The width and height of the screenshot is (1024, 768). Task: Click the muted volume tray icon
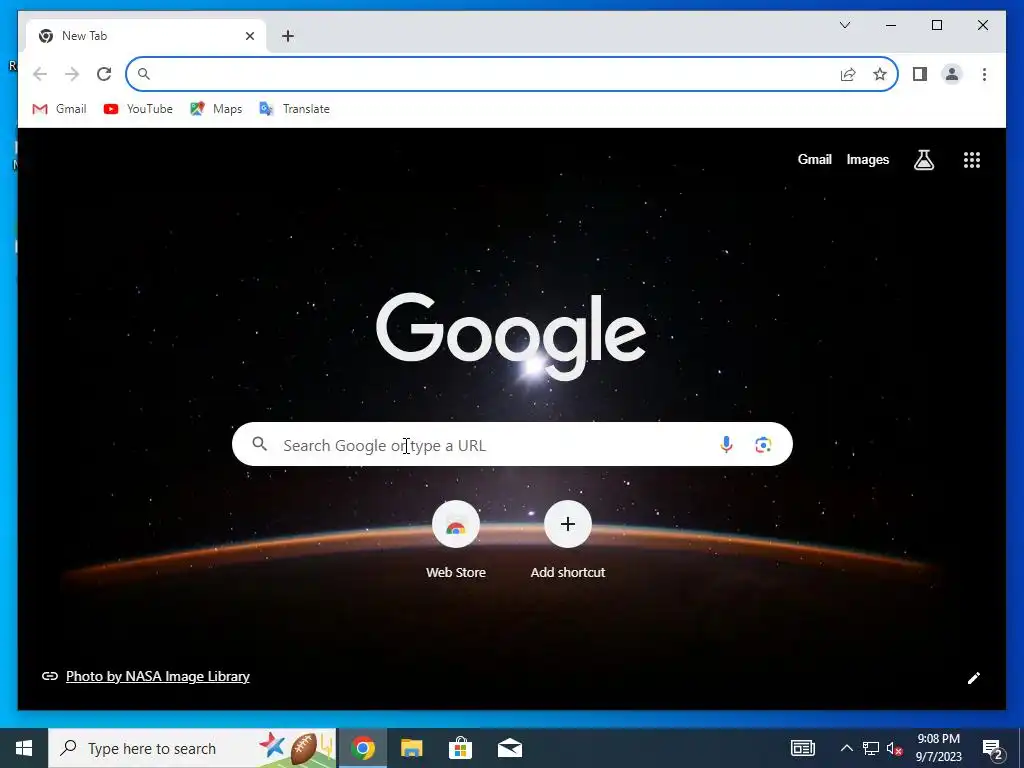895,748
